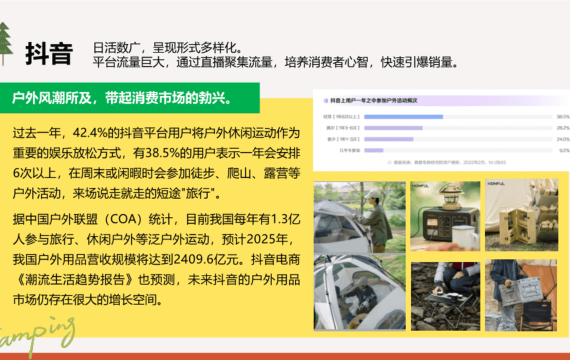Screen dimensions: 570x360
Task: Click the paragraph starting "据中国户外联盟（COA）统计"
Action: [x=156, y=259]
